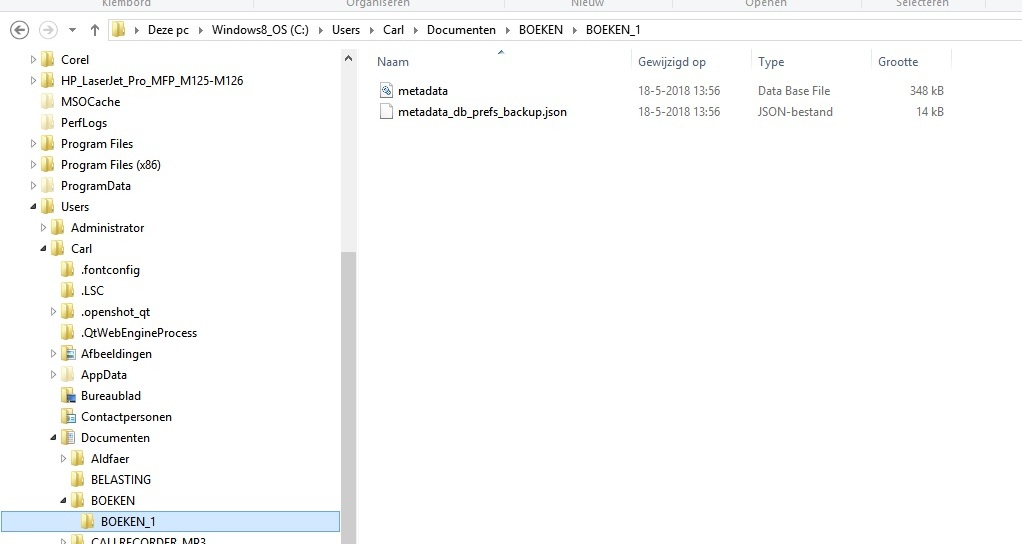Click the '14 kB' size cell
This screenshot has height=544, width=1022.
(x=930, y=112)
